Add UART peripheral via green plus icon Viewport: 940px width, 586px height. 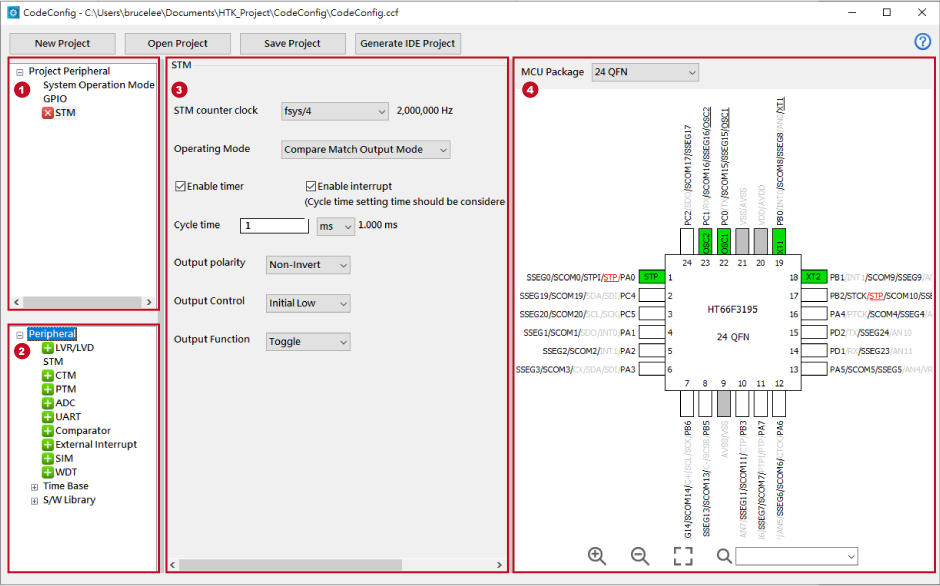(x=48, y=417)
